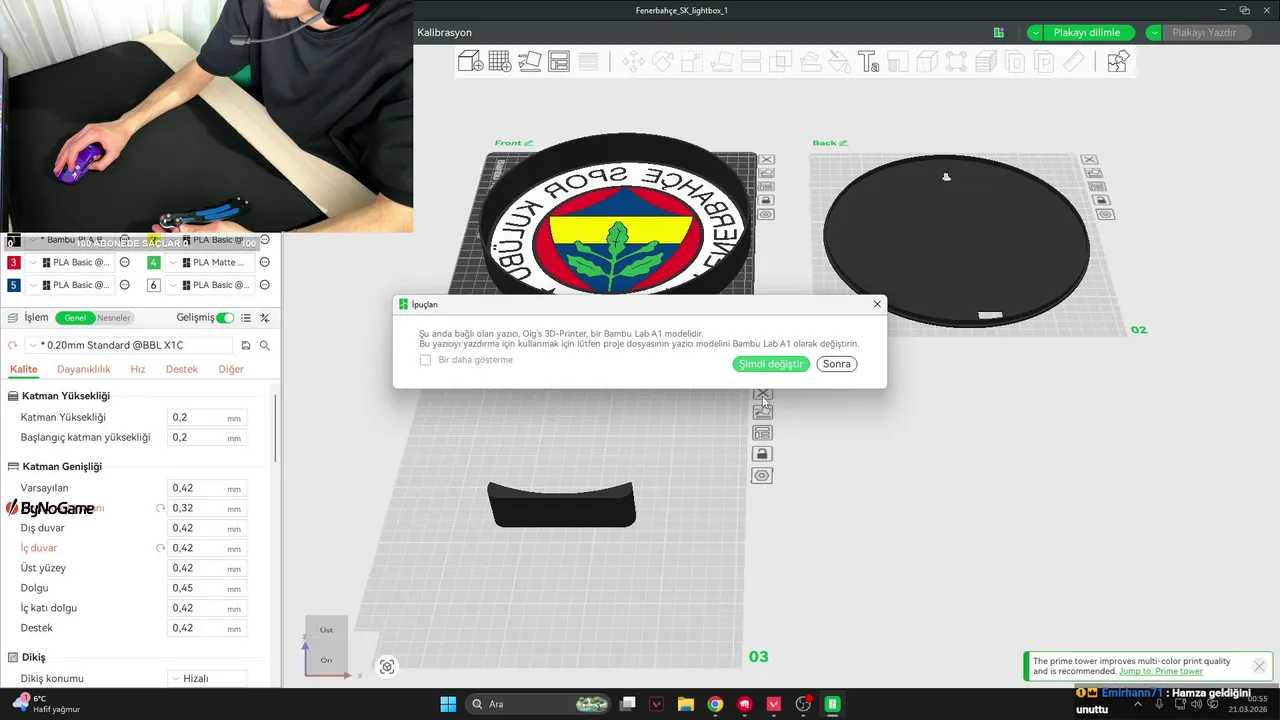Open filament 3's PLA Basic dropdown
The width and height of the screenshot is (1280, 720).
tap(70, 263)
